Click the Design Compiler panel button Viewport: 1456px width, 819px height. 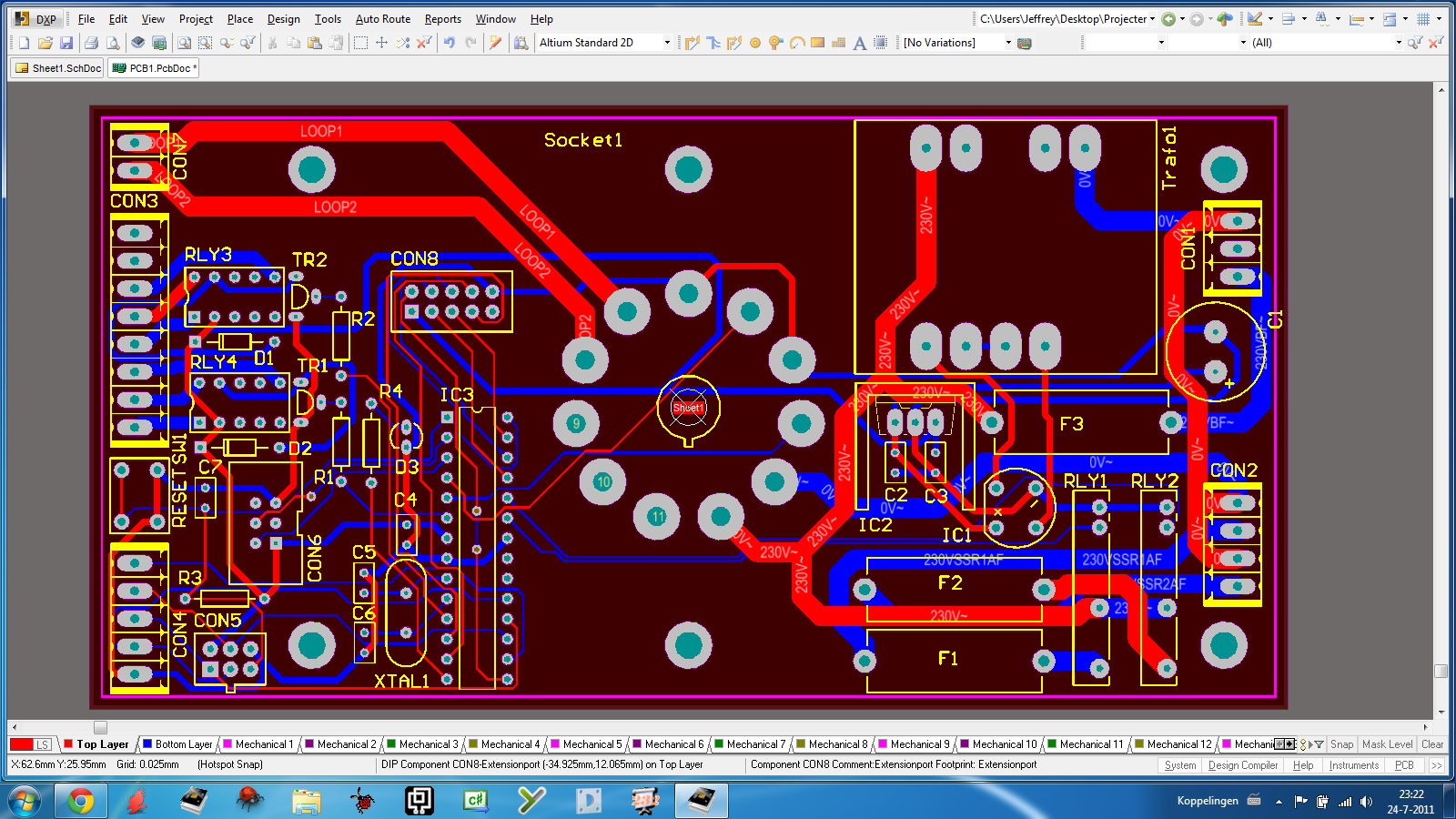[1243, 765]
